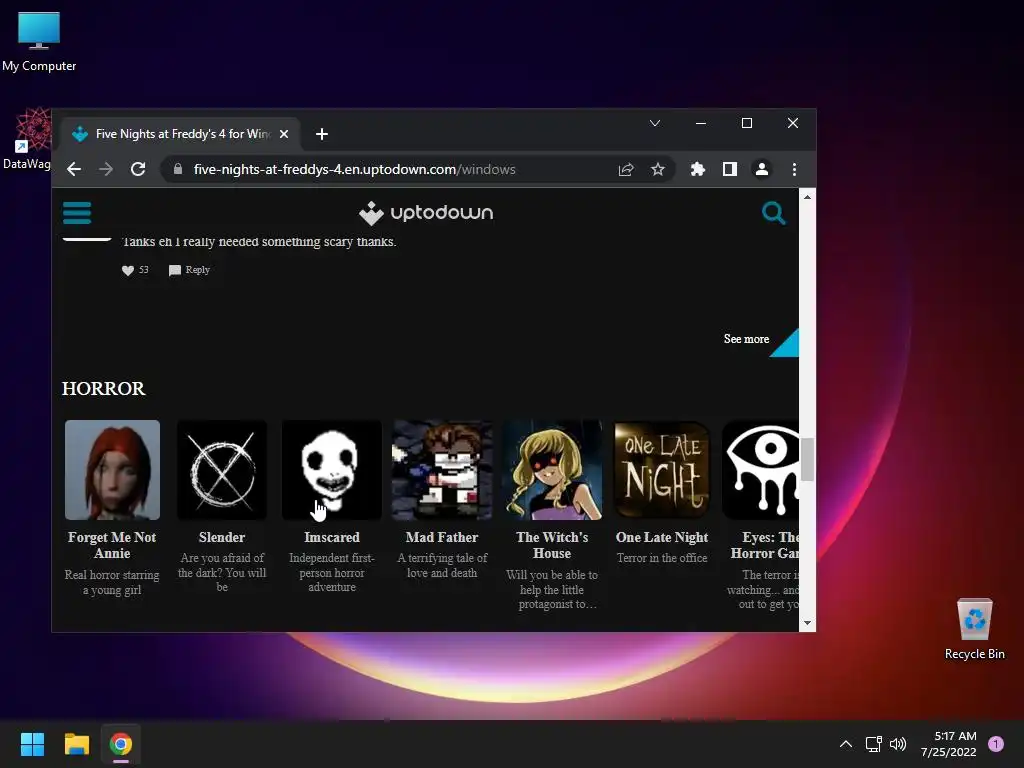This screenshot has height=768, width=1024.
Task: Click the Chrome taskbar icon
Action: coord(121,744)
